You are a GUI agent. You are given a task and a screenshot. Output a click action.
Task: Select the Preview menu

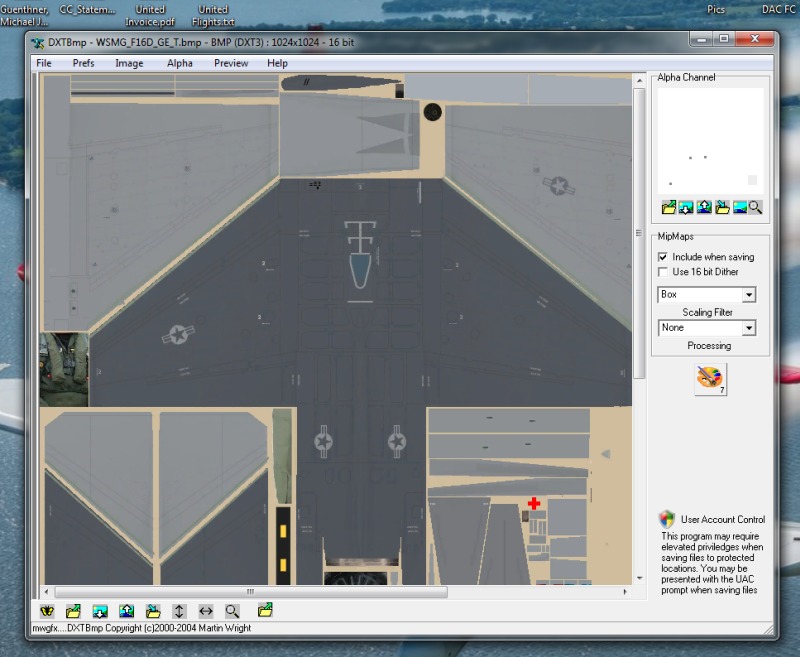point(231,63)
